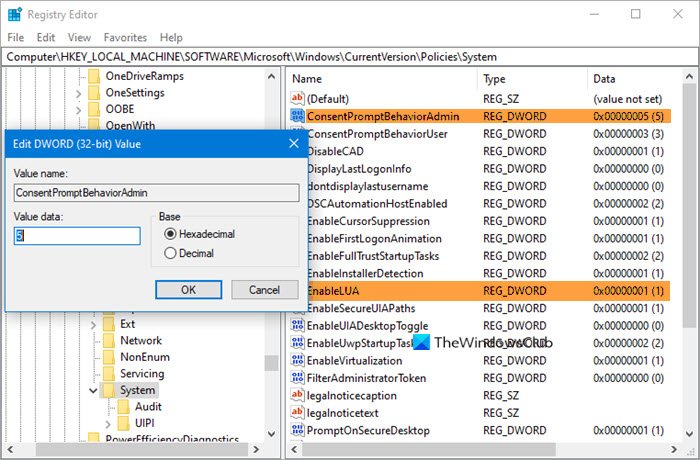Click the Registry Editor app icon in title bar

point(14,14)
